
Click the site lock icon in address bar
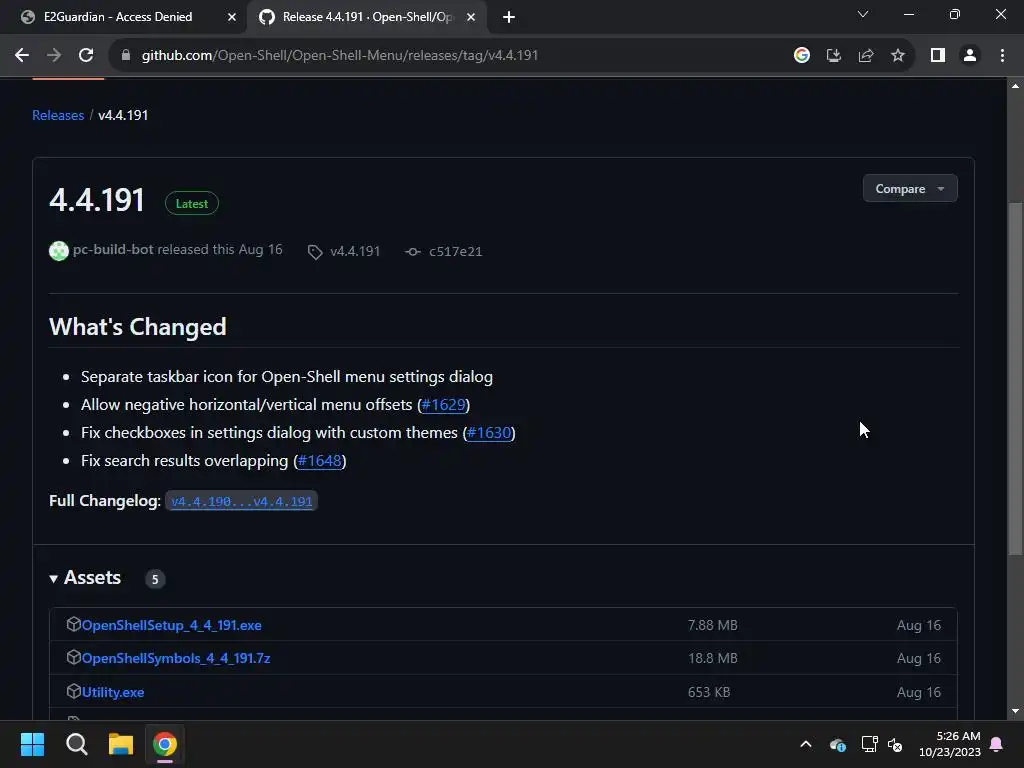(x=126, y=56)
